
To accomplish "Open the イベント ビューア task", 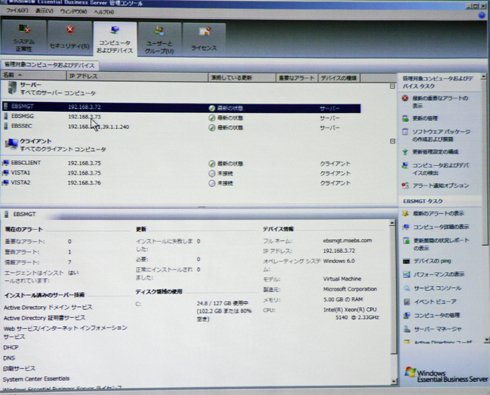I will tap(430, 302).
